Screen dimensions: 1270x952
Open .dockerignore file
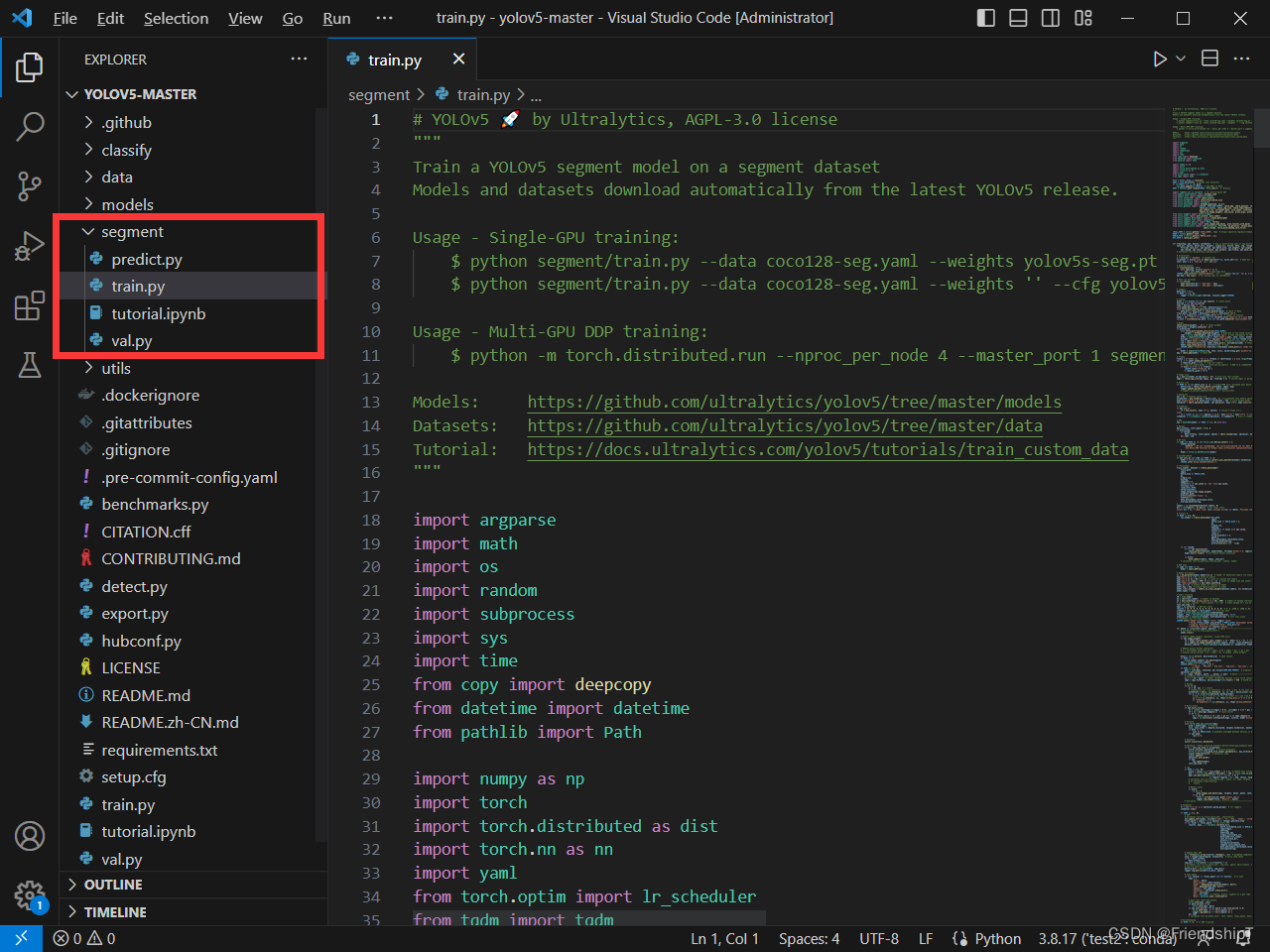[x=192, y=395]
